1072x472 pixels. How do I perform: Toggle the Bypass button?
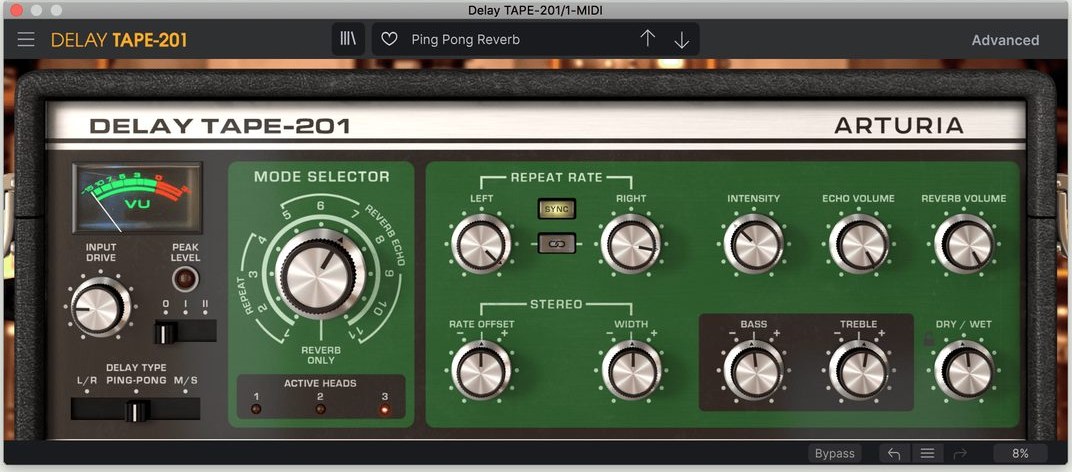pos(835,454)
